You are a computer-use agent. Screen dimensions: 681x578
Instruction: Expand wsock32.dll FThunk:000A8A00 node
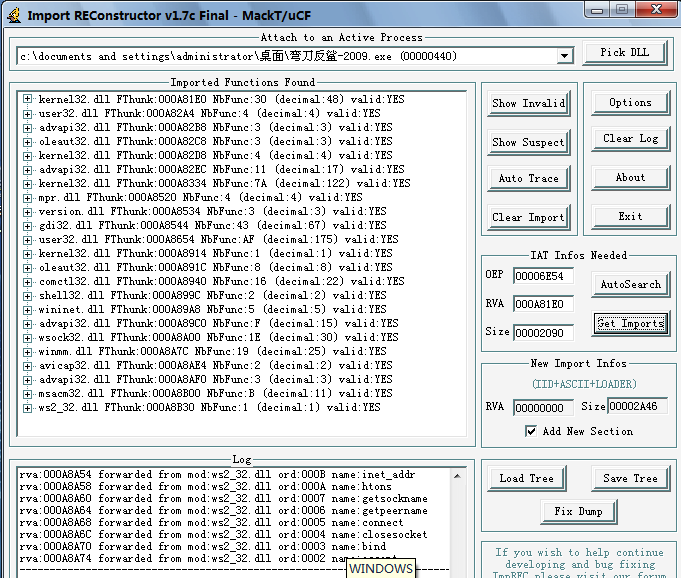click(x=27, y=337)
